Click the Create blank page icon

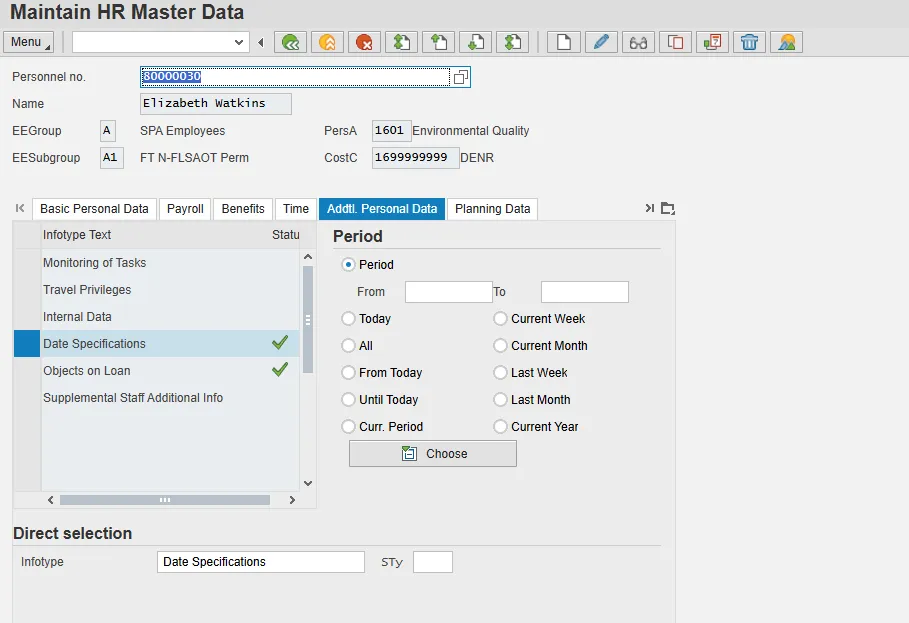coord(564,42)
